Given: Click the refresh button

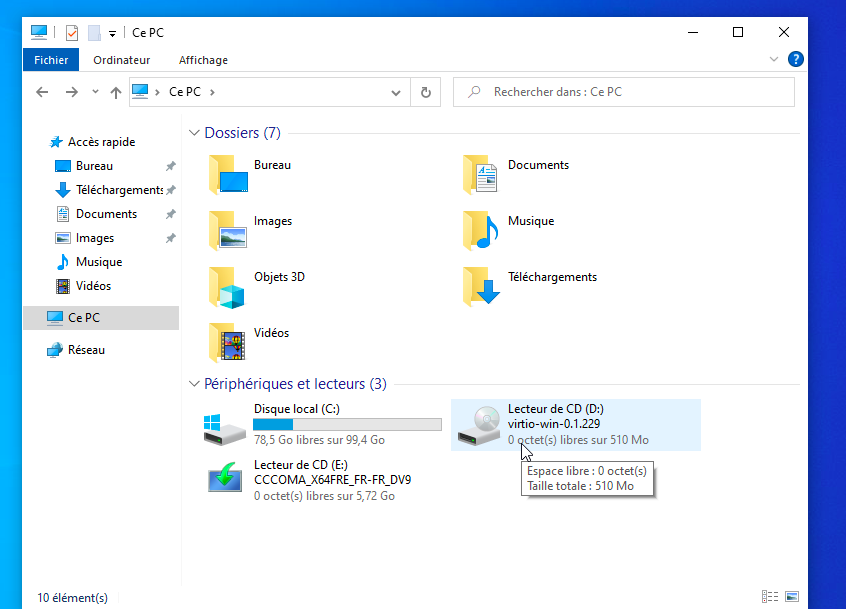Looking at the screenshot, I should tap(425, 91).
